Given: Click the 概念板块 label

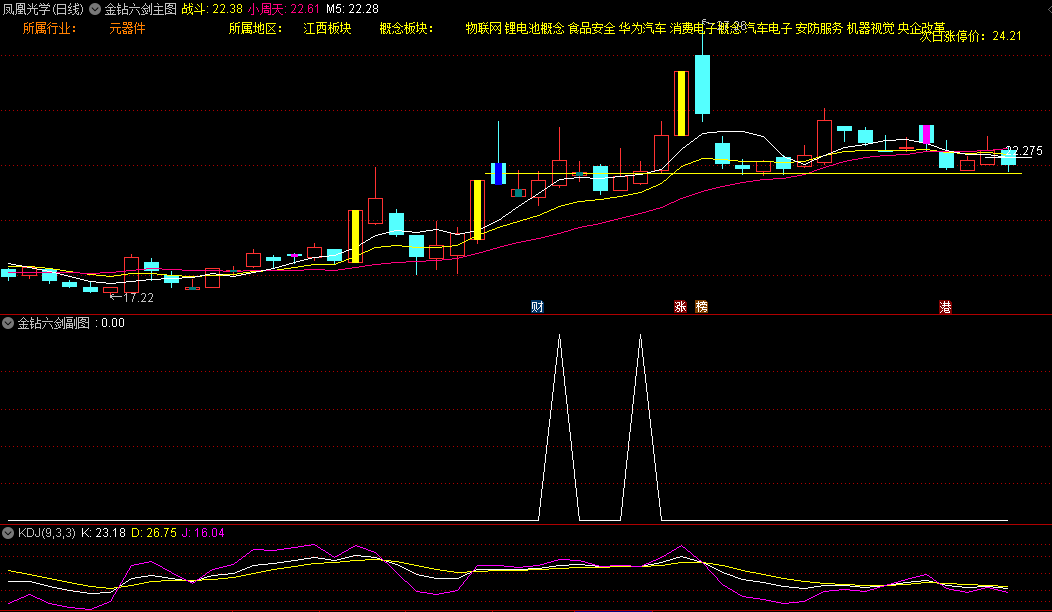Looking at the screenshot, I should pos(407,29).
